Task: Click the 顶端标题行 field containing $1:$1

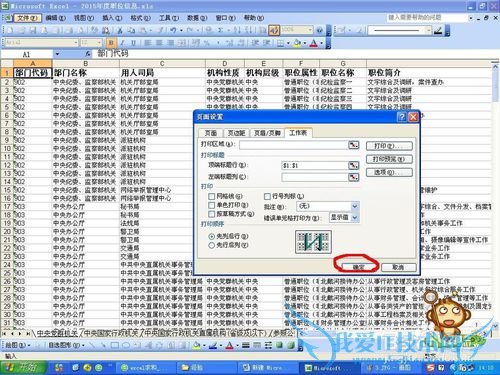Action: click(x=315, y=165)
